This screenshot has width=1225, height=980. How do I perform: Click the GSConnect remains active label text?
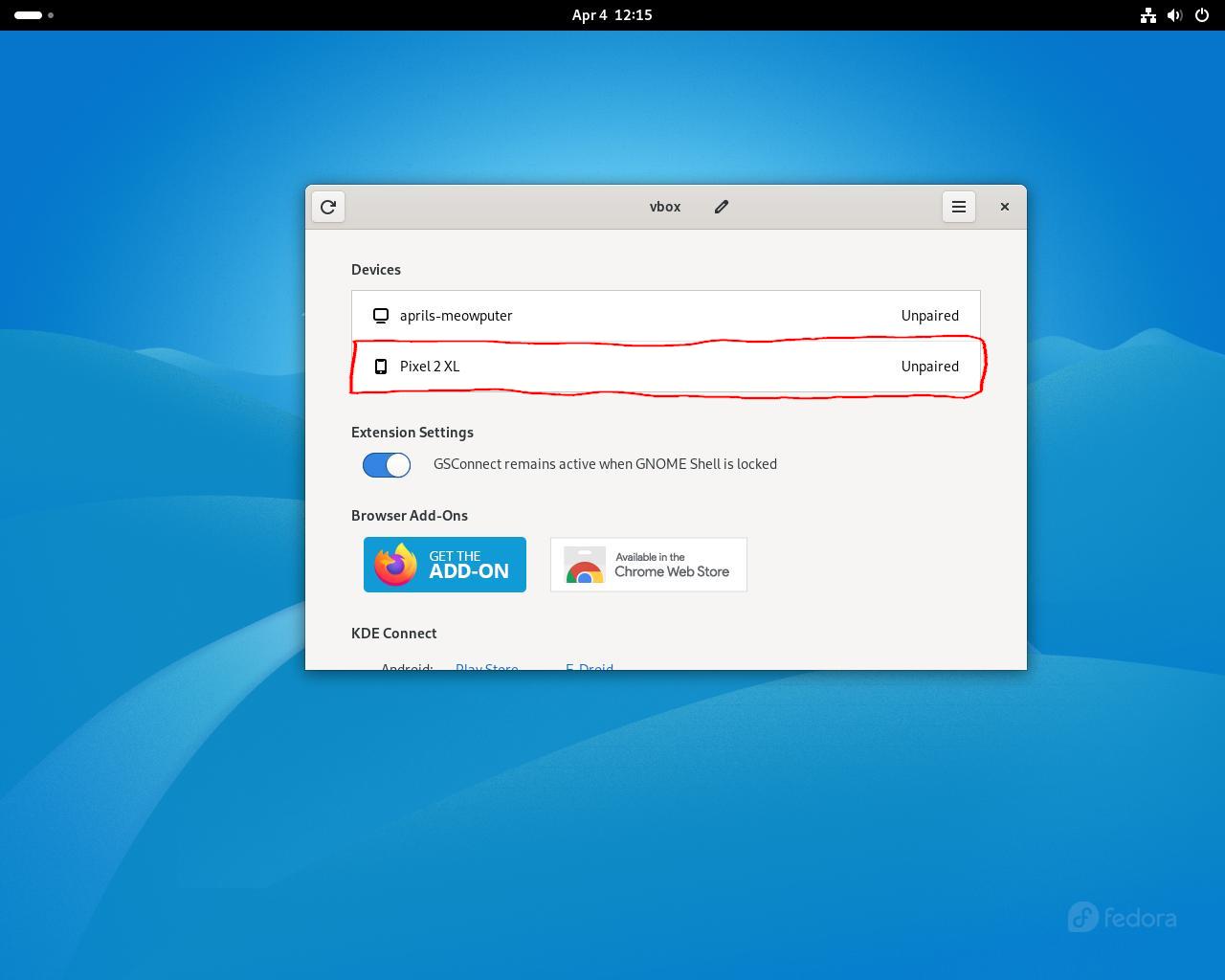tap(605, 464)
